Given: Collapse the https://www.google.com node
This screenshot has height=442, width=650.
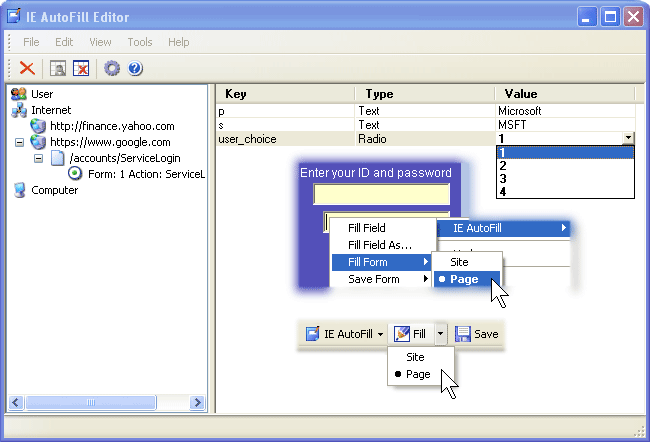Looking at the screenshot, I should click(19, 142).
